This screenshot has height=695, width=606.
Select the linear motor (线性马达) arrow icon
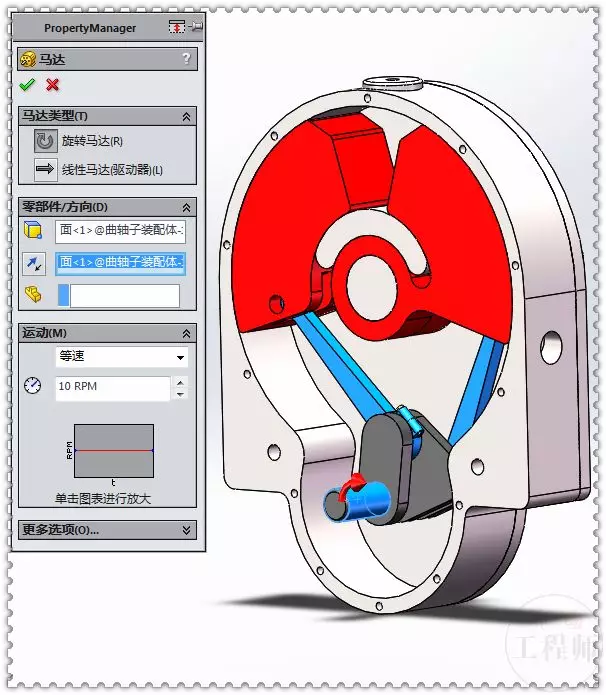(x=45, y=169)
